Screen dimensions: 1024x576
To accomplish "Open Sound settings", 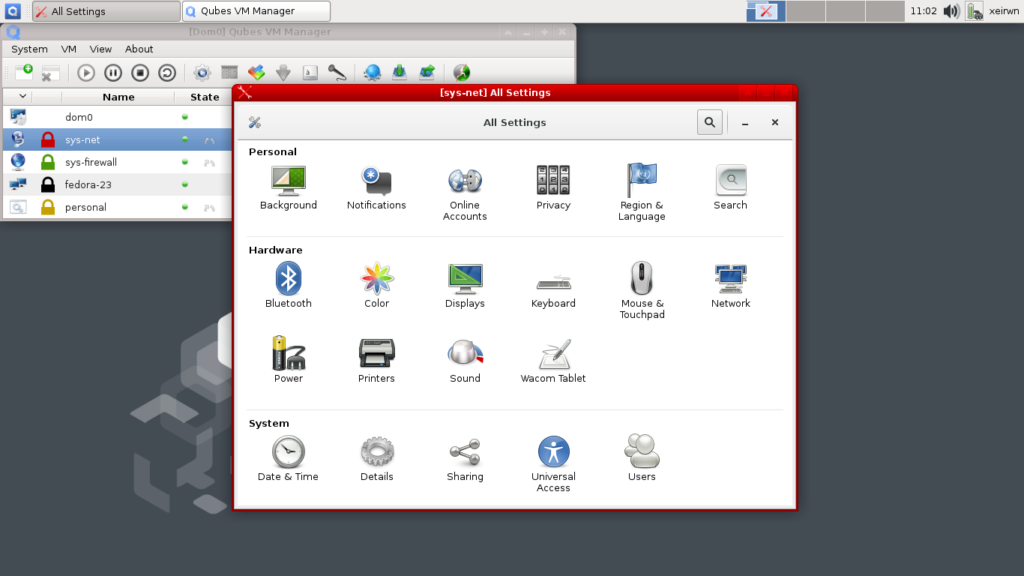I will tap(464, 360).
